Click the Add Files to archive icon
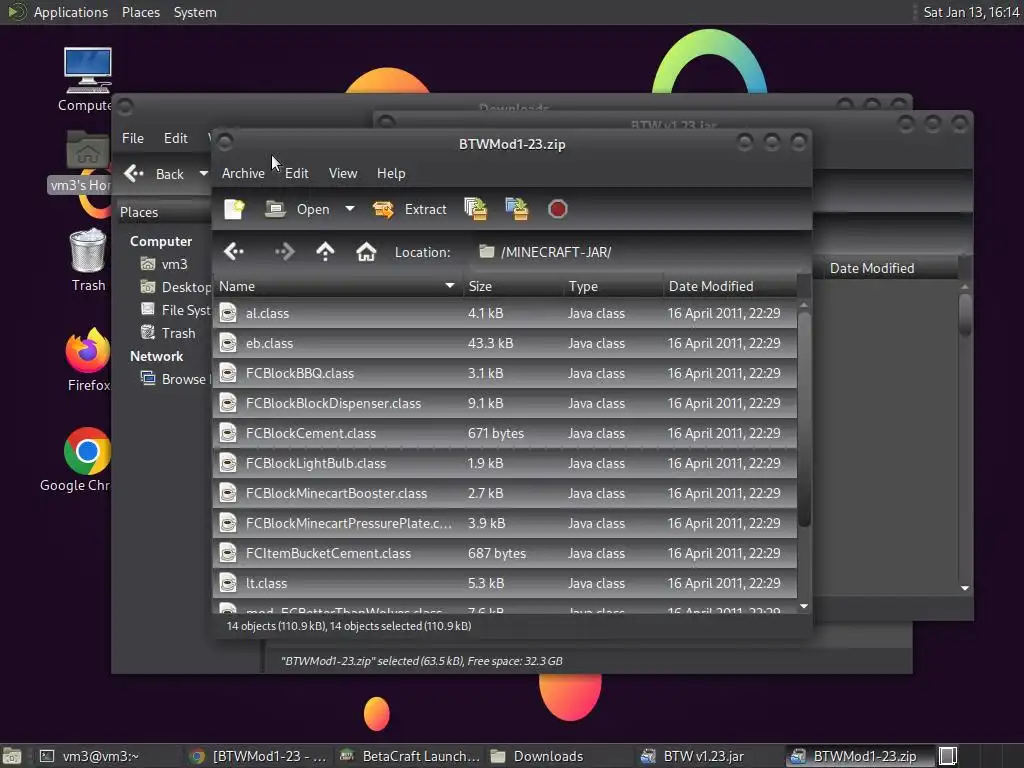The image size is (1024, 768). point(475,209)
